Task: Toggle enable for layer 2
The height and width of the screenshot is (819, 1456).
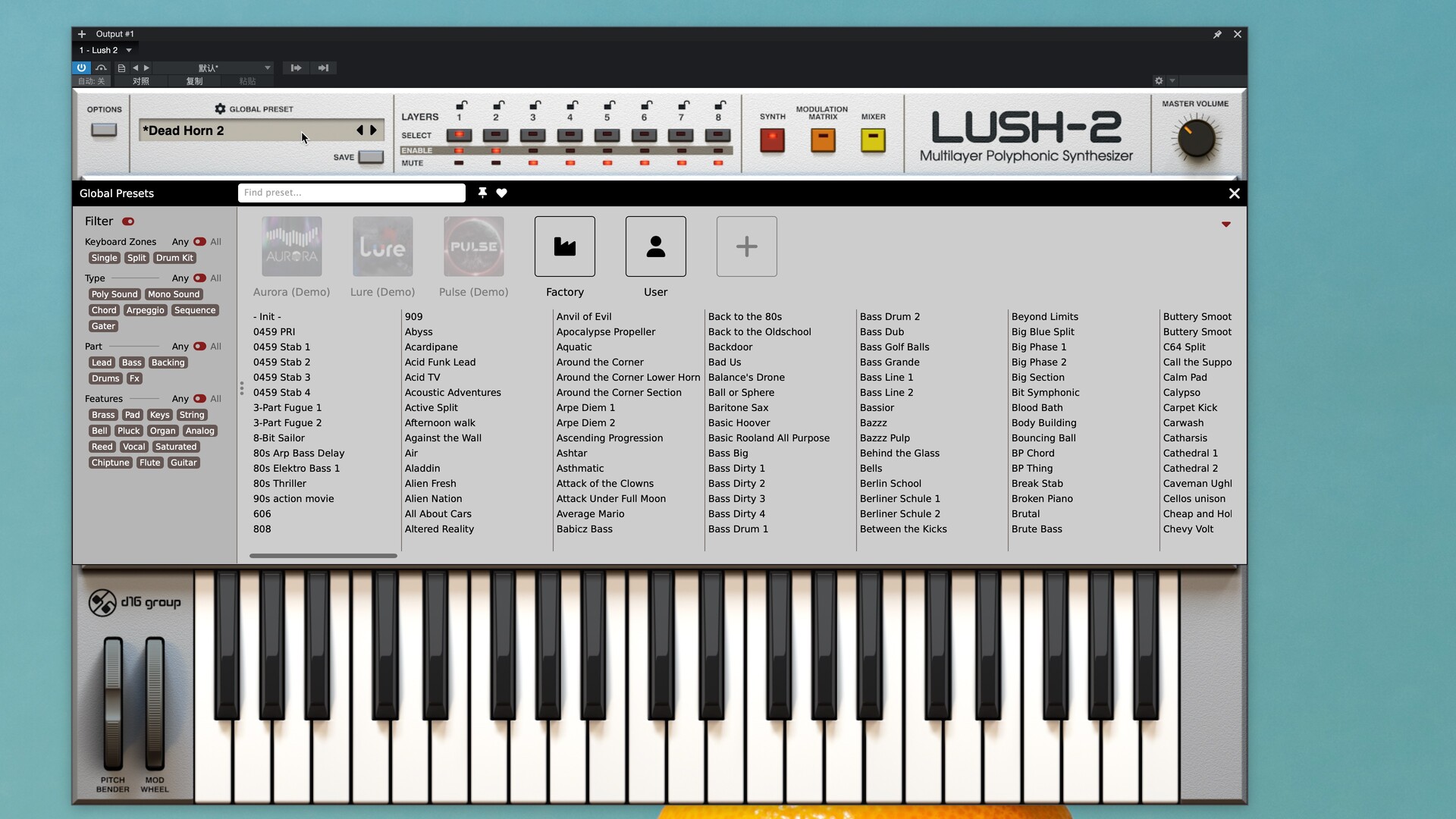Action: [496, 151]
